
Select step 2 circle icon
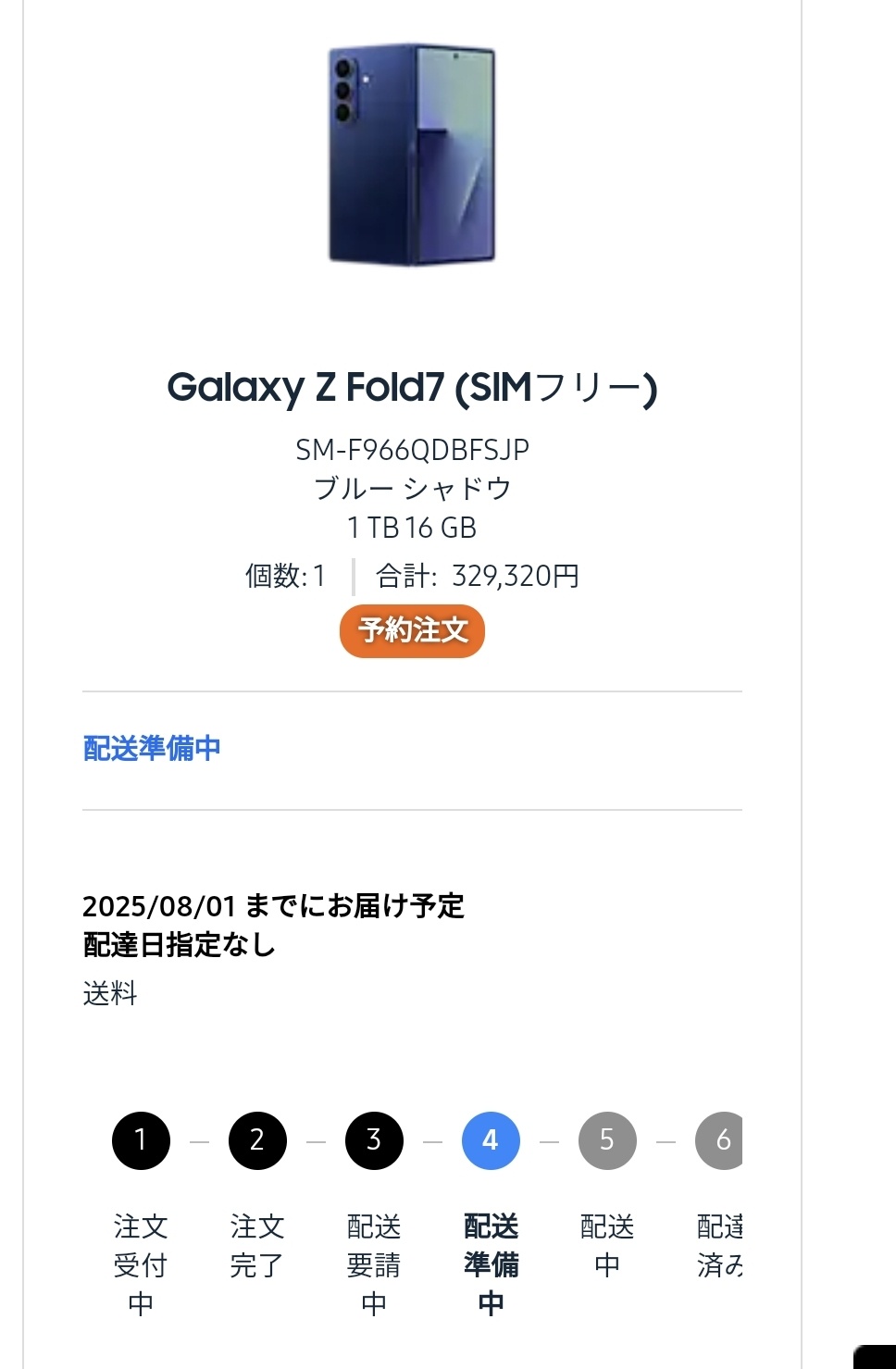pos(257,1140)
